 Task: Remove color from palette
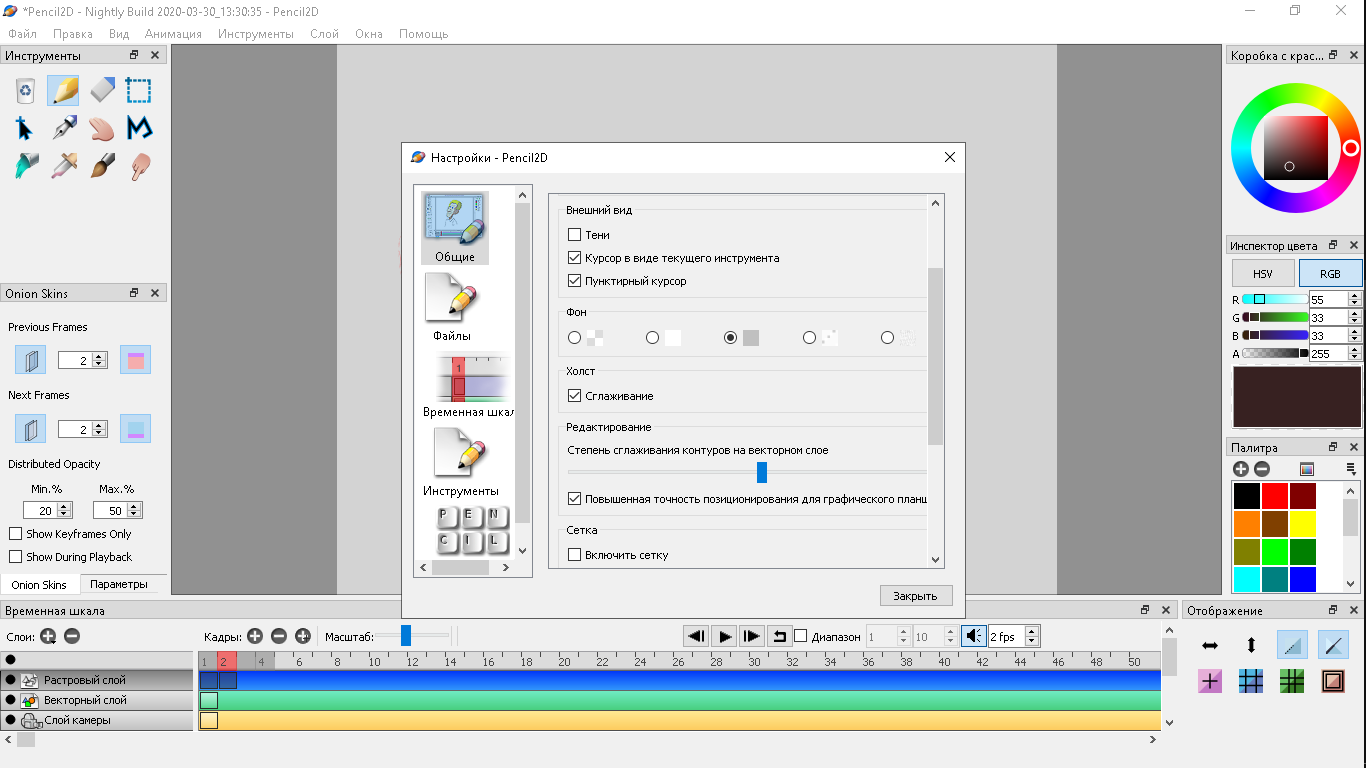click(x=1262, y=469)
